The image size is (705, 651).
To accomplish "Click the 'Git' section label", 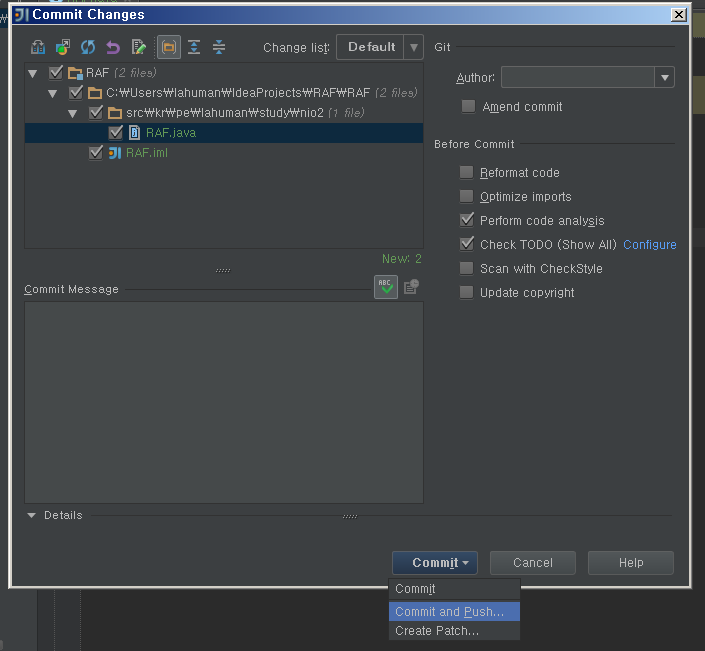I will coord(442,47).
